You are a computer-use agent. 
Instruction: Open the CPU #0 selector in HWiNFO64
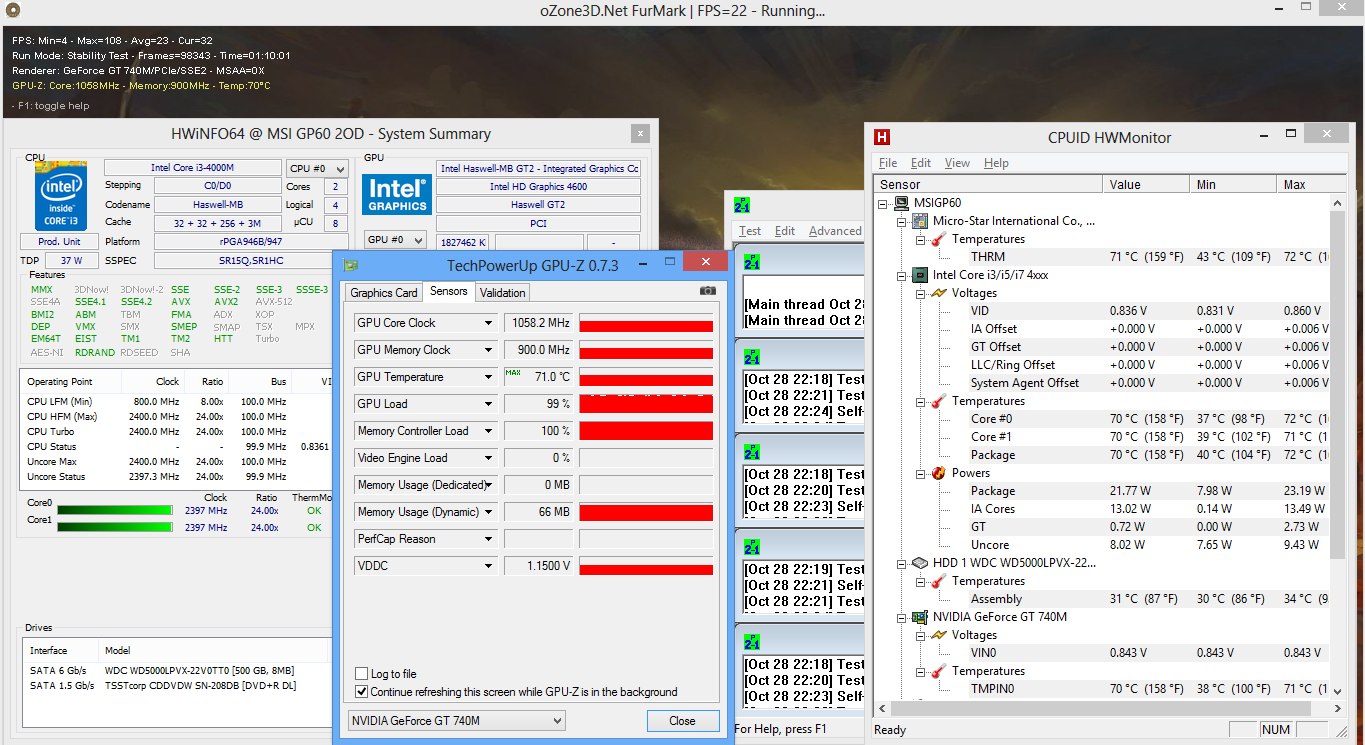pyautogui.click(x=316, y=168)
